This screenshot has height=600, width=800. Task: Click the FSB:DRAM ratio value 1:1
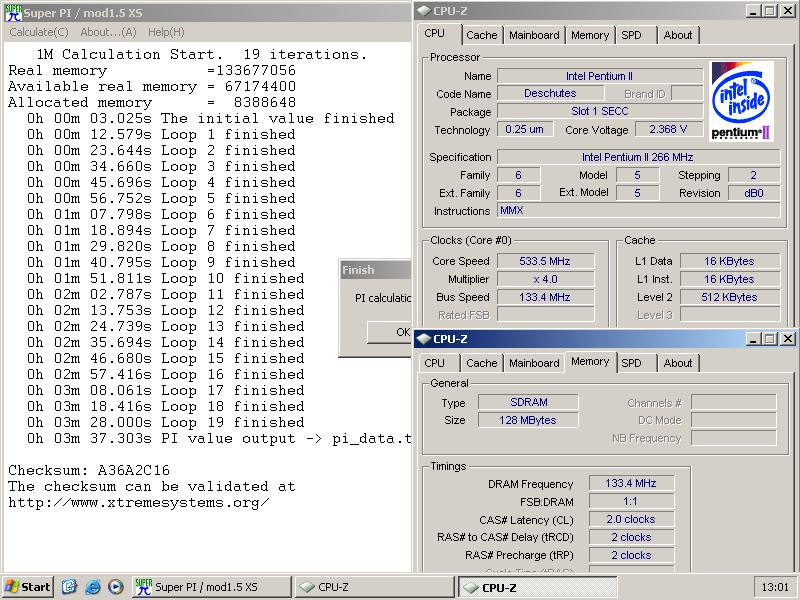click(x=631, y=502)
